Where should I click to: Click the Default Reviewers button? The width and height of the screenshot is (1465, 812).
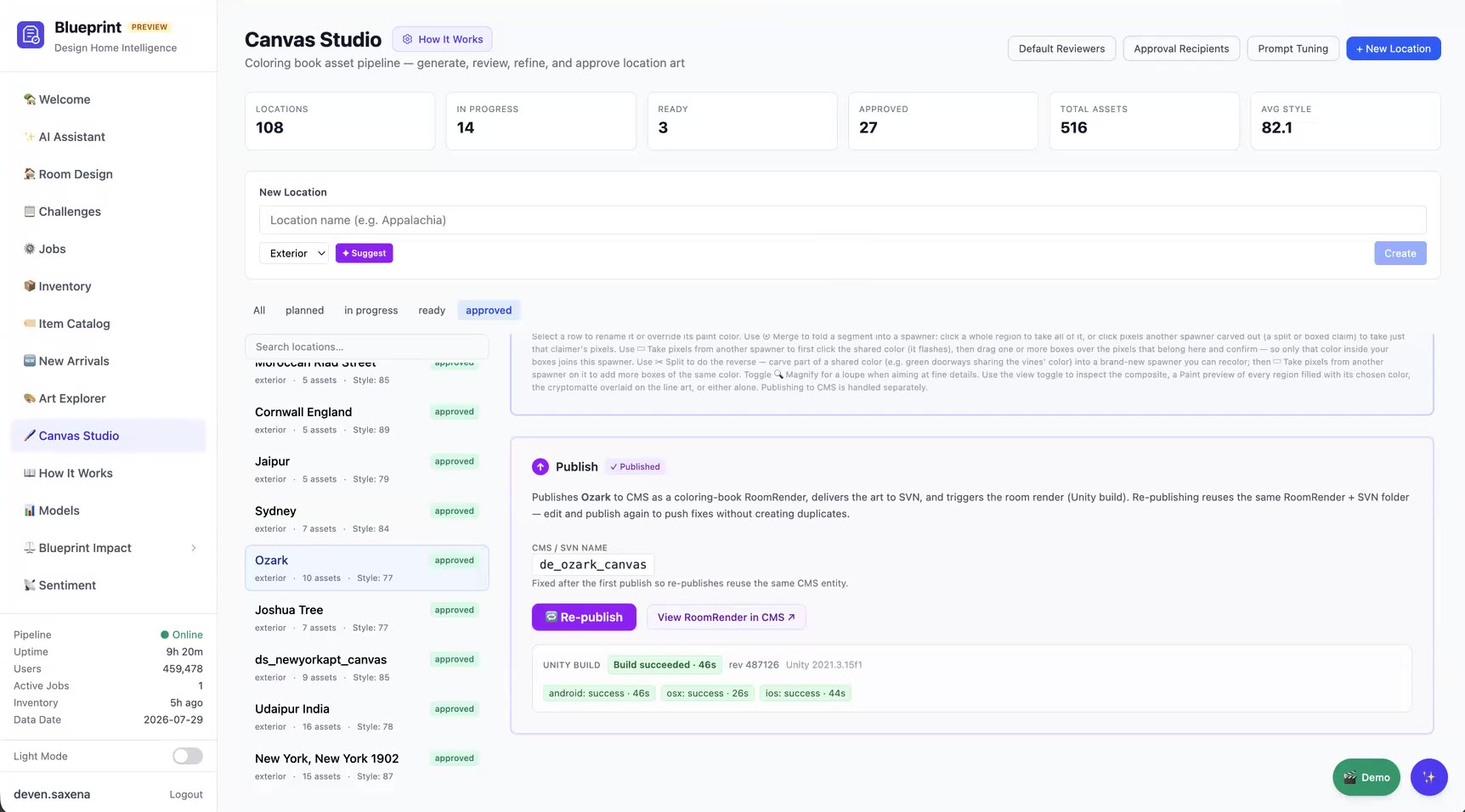point(1062,48)
